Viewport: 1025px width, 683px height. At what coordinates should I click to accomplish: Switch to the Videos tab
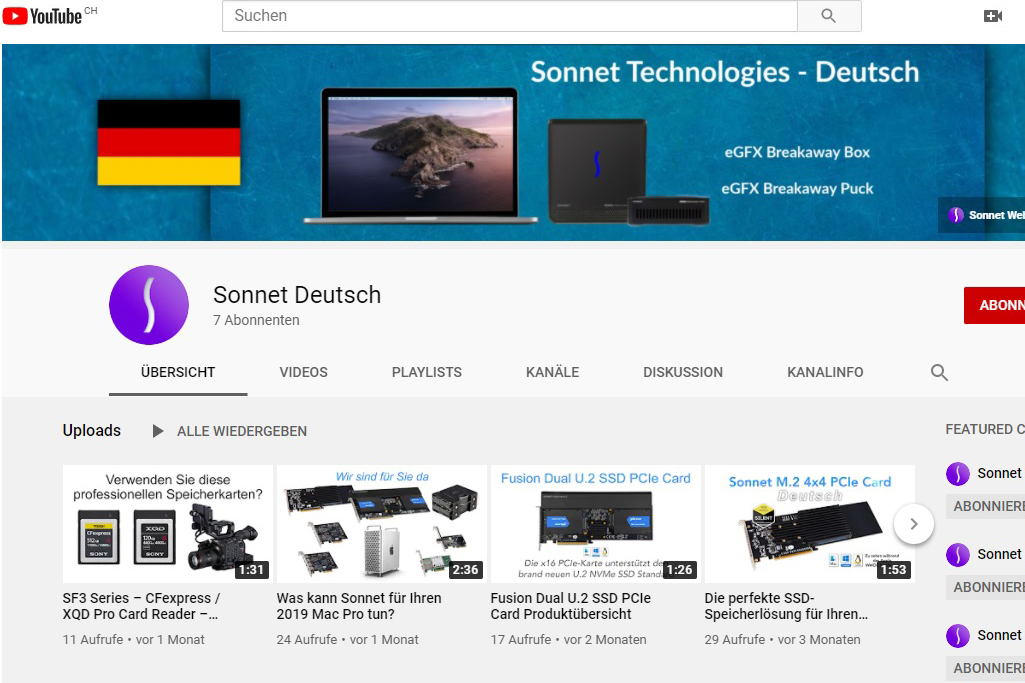coord(303,373)
